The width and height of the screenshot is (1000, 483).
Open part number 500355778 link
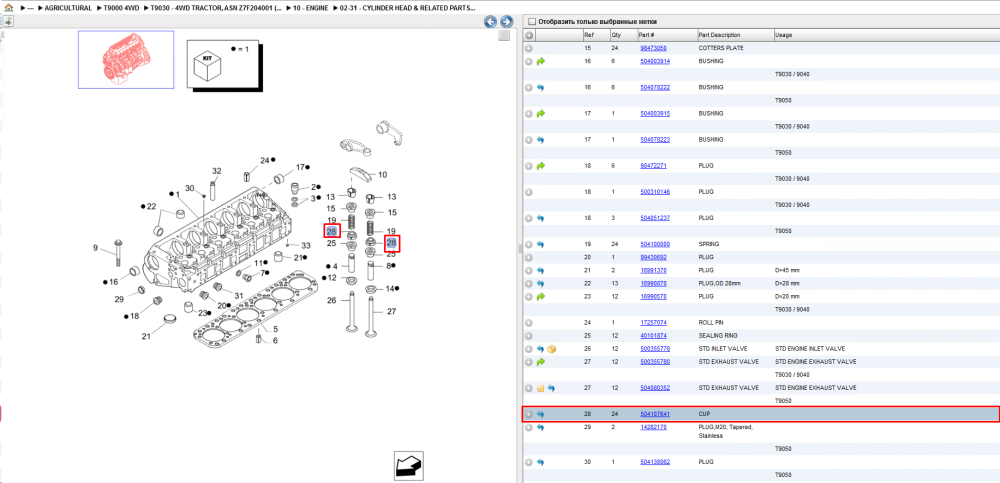(x=654, y=349)
